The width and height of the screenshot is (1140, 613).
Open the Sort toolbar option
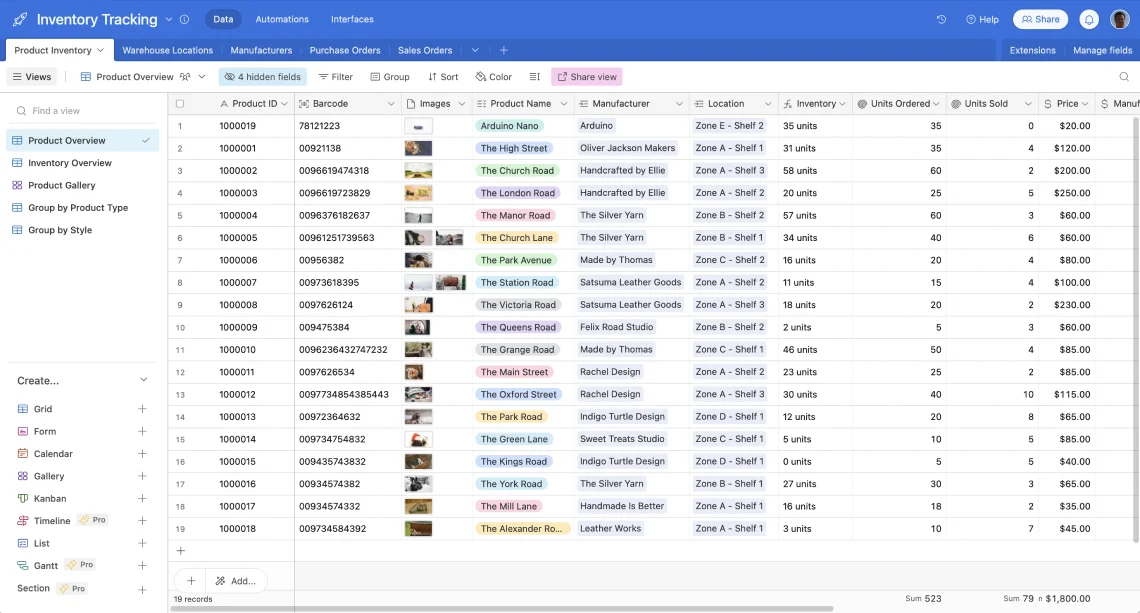443,77
